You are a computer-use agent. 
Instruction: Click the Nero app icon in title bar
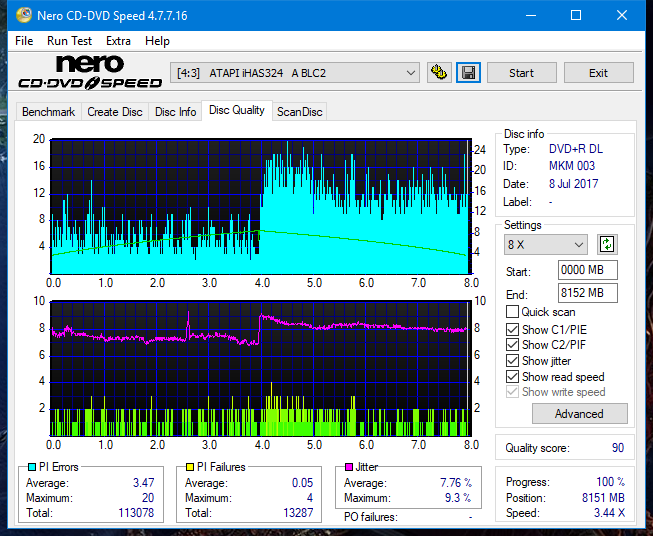[x=24, y=15]
